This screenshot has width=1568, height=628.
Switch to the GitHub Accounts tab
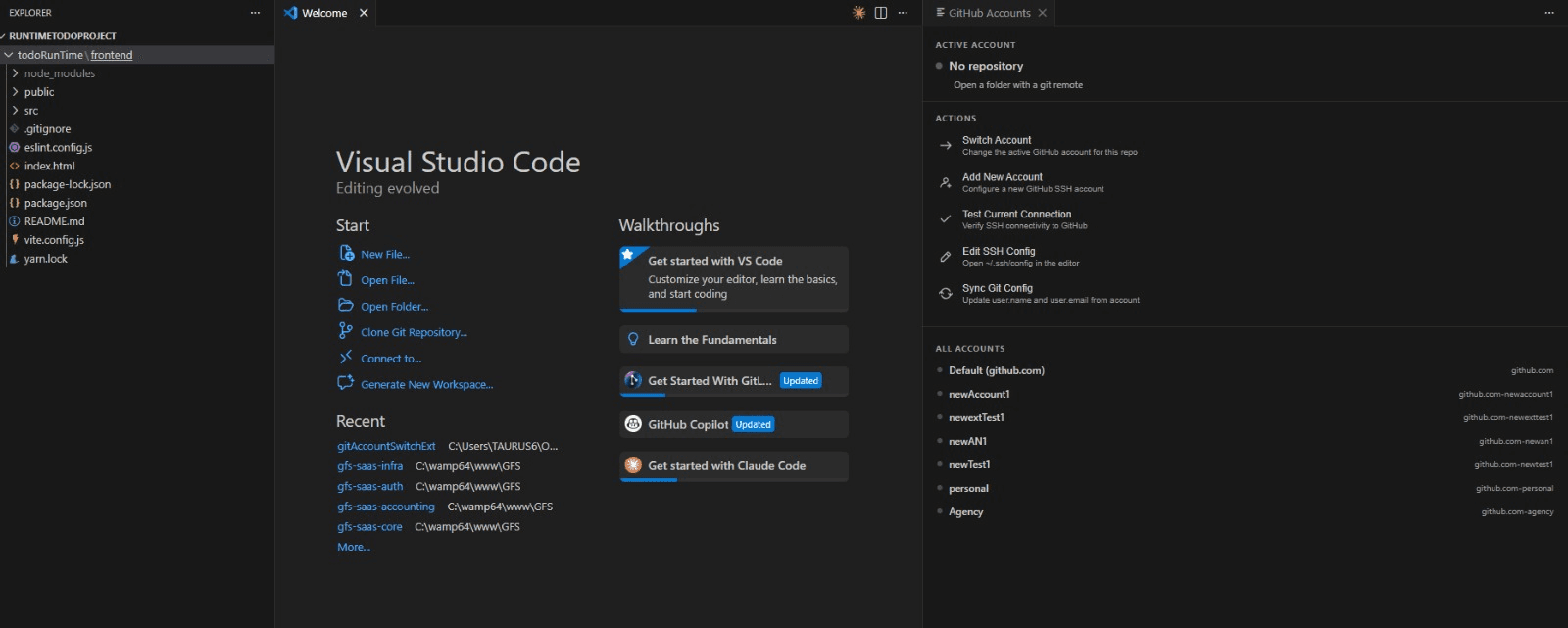990,13
